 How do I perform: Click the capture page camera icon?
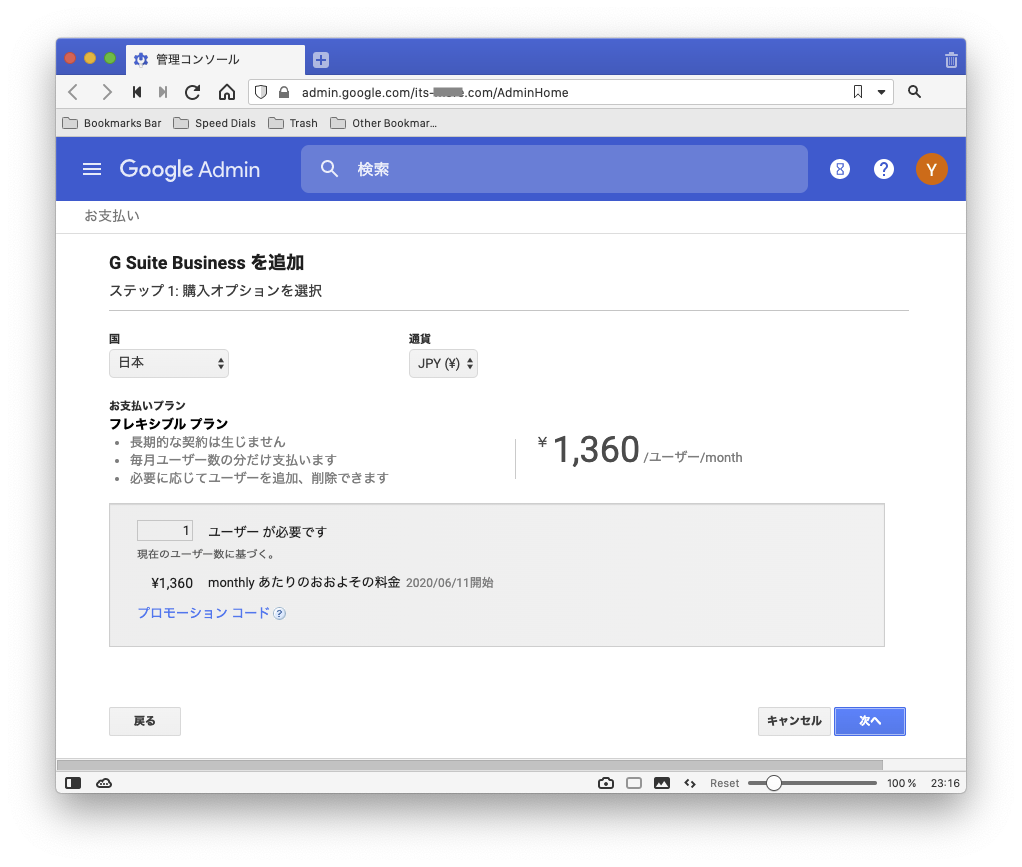605,783
